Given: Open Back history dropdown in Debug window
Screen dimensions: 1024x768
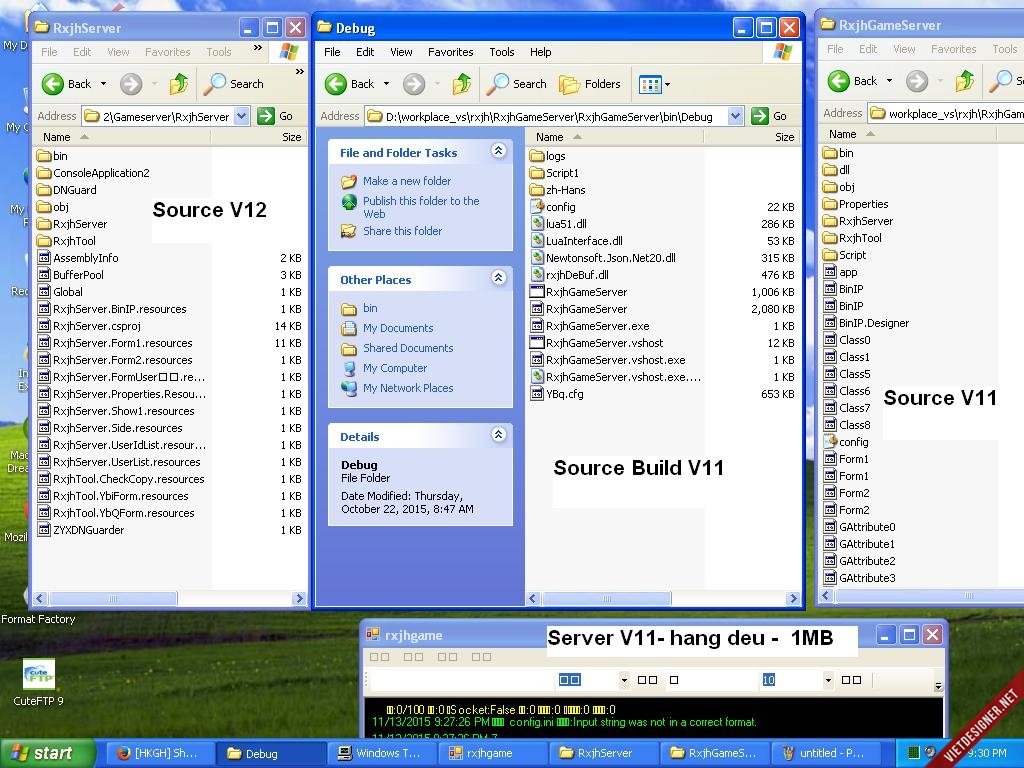Looking at the screenshot, I should pyautogui.click(x=386, y=84).
